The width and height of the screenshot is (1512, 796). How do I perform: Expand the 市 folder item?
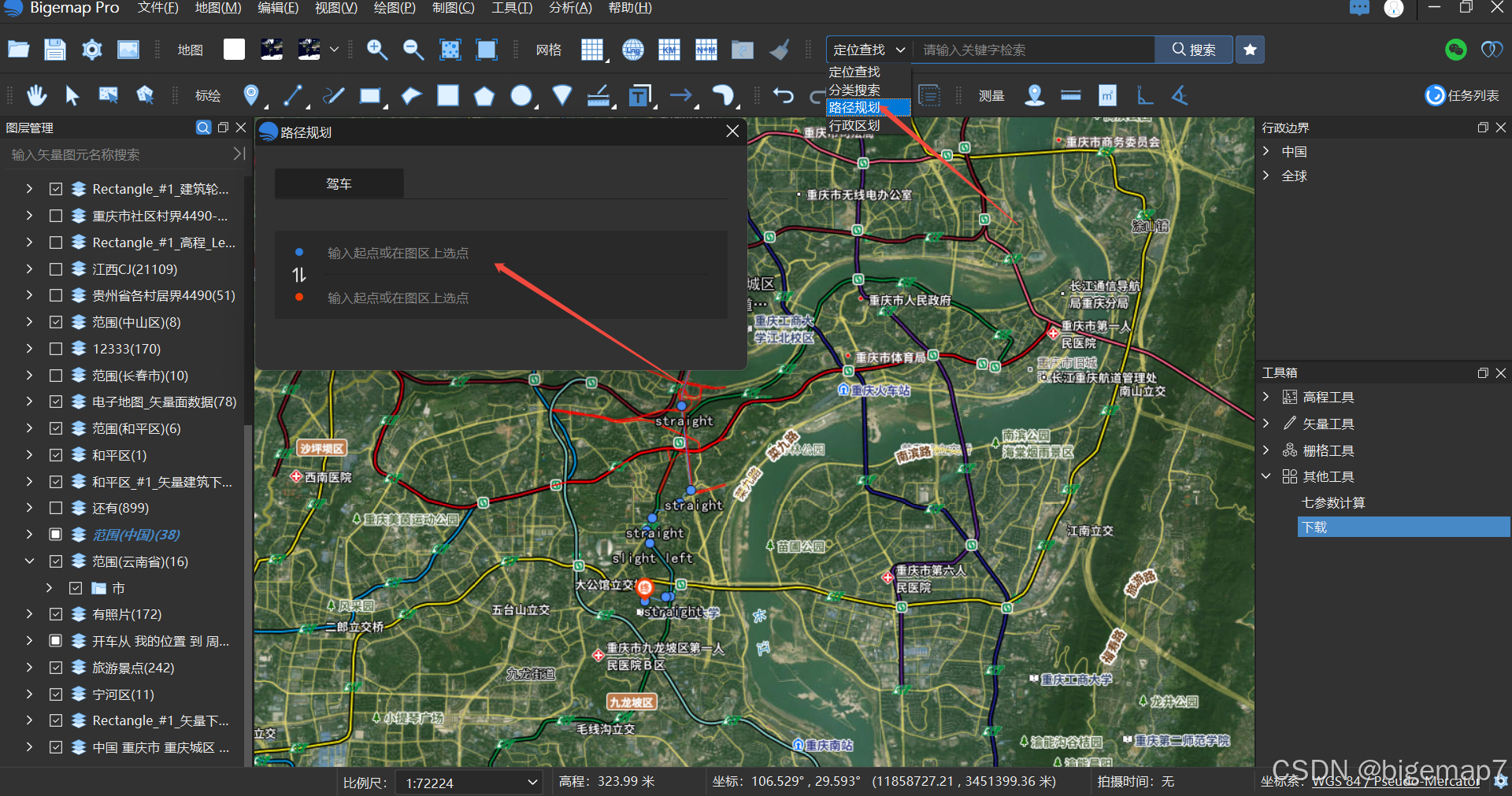49,588
